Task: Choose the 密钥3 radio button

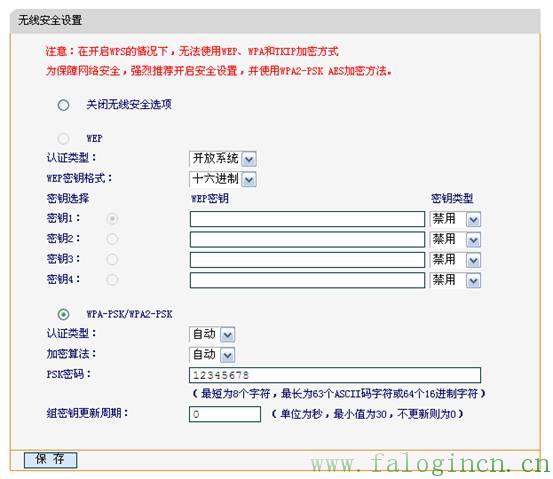Action: tap(112, 260)
